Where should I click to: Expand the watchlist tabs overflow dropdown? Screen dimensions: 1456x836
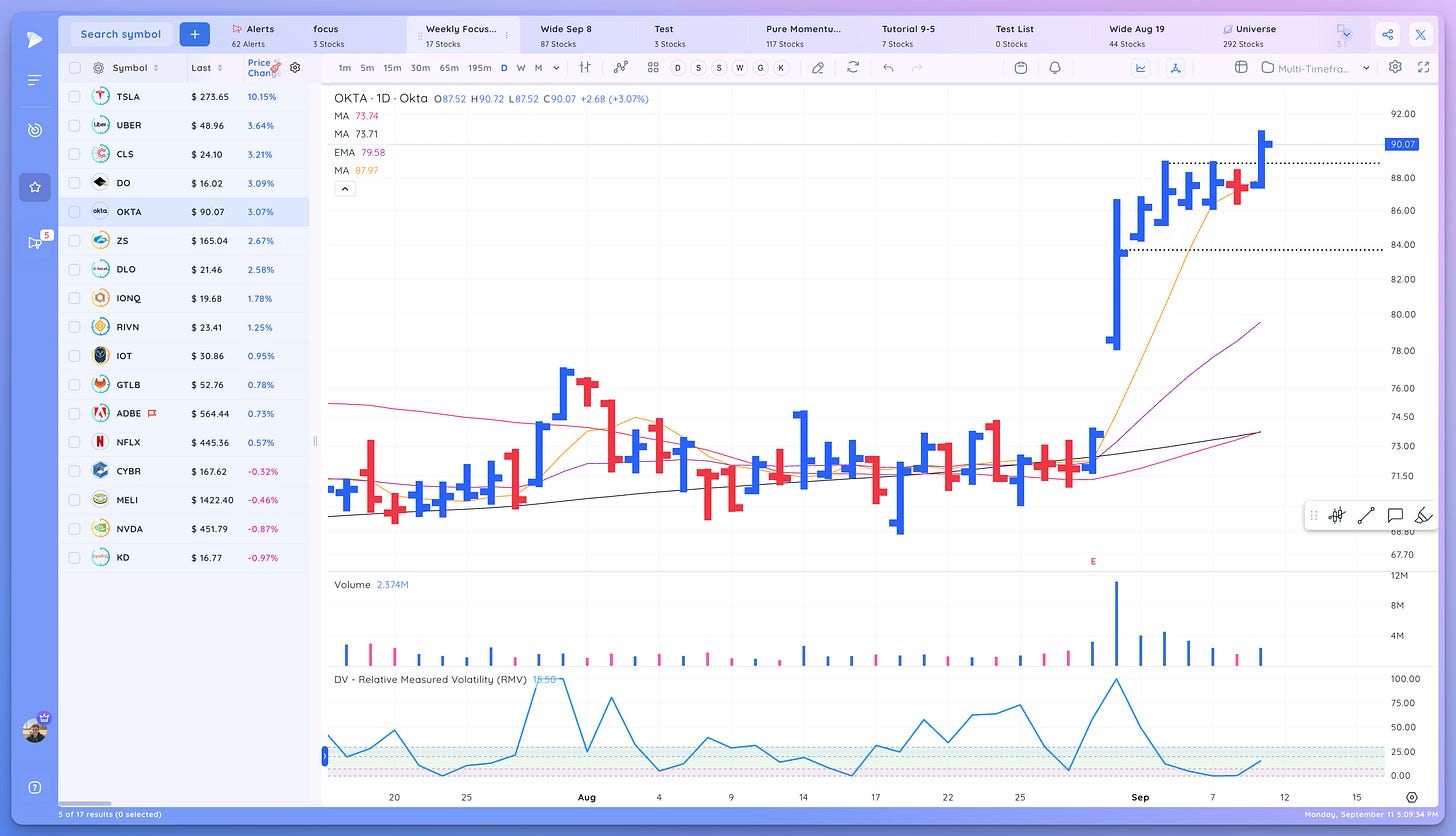pos(1345,35)
